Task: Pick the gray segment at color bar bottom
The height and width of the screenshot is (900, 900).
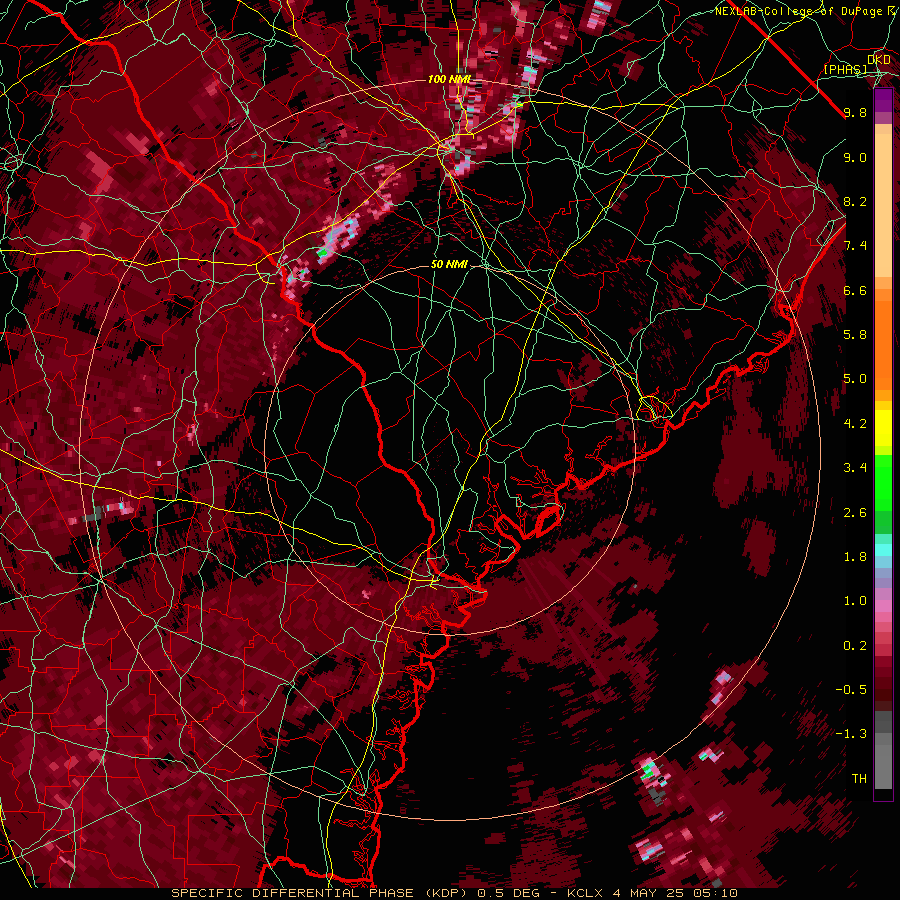Action: 883,766
